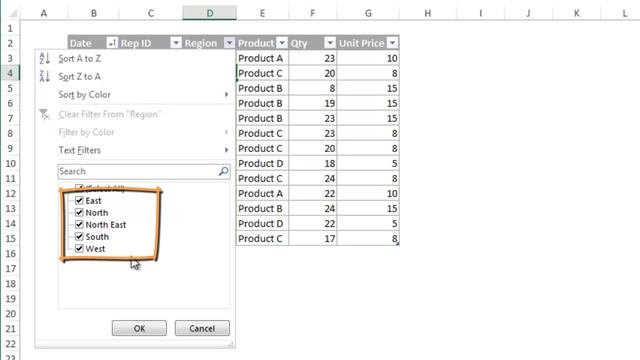Click Product D cell in row 10

(262, 163)
